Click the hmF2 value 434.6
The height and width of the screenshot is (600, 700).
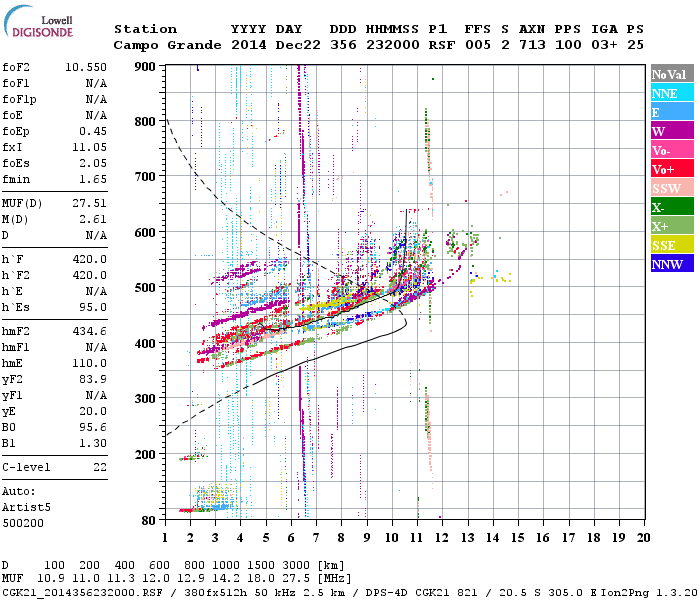click(x=90, y=332)
